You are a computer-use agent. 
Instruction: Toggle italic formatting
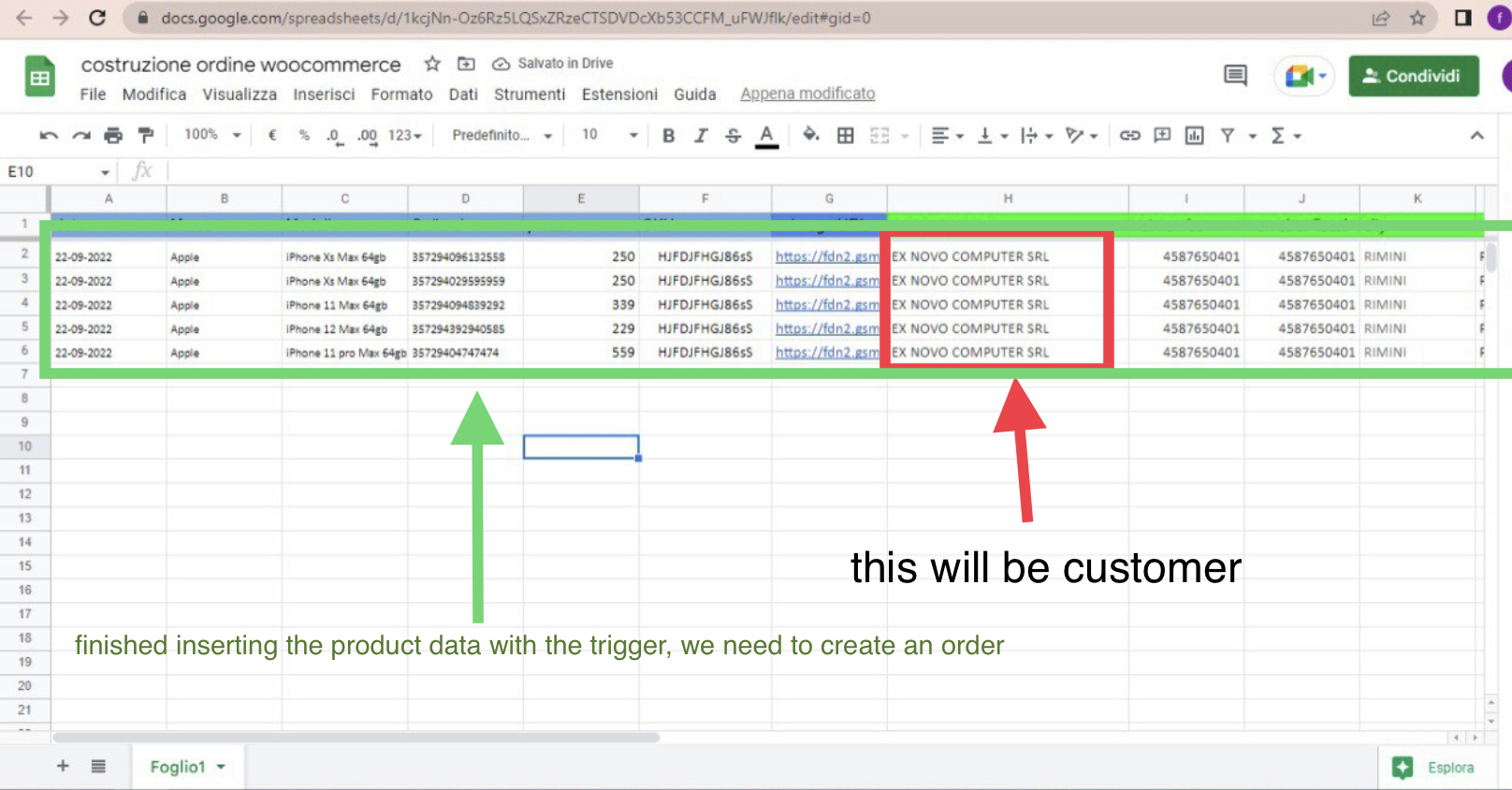[x=701, y=136]
